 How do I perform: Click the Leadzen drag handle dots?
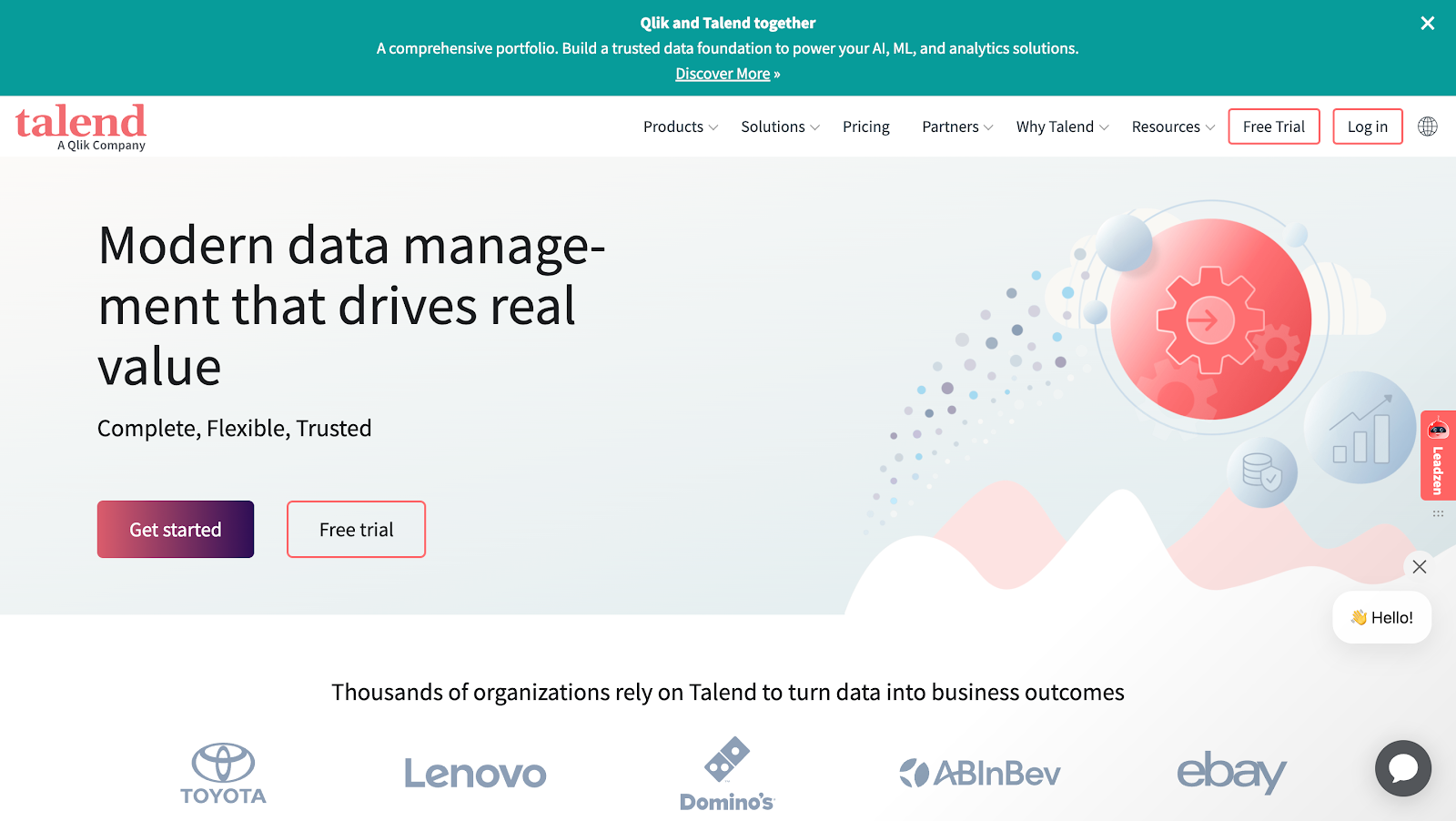pyautogui.click(x=1438, y=513)
